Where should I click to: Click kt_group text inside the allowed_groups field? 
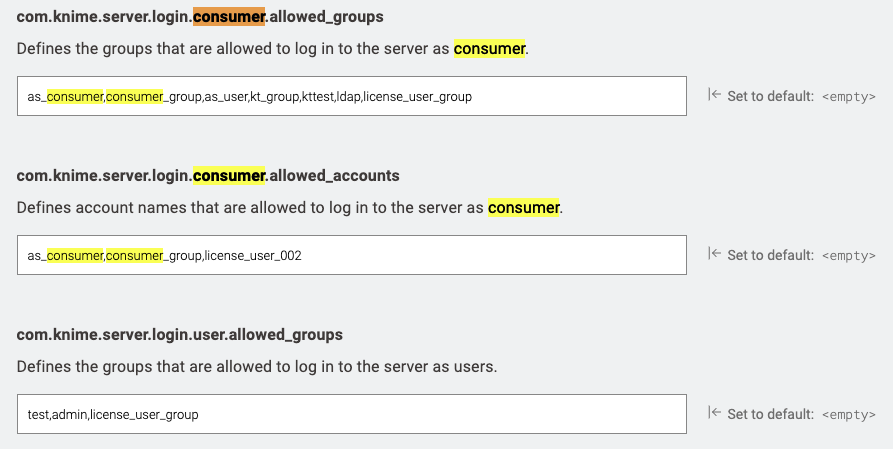pyautogui.click(x=275, y=97)
